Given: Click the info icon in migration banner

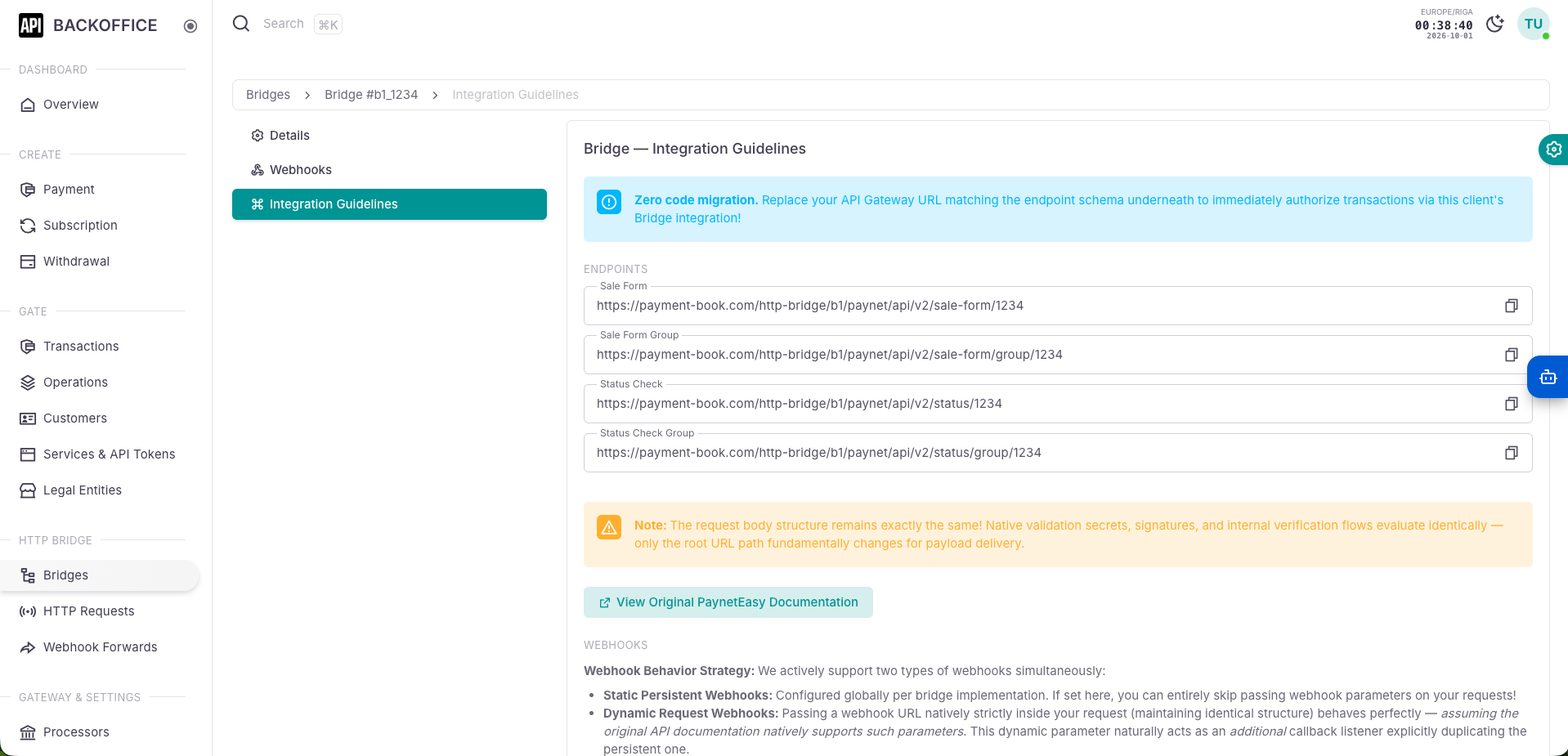Looking at the screenshot, I should (x=609, y=201).
